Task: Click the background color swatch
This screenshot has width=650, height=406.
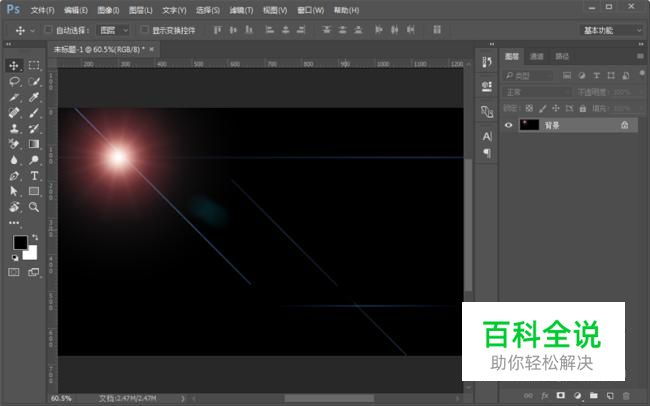Action: [x=32, y=253]
